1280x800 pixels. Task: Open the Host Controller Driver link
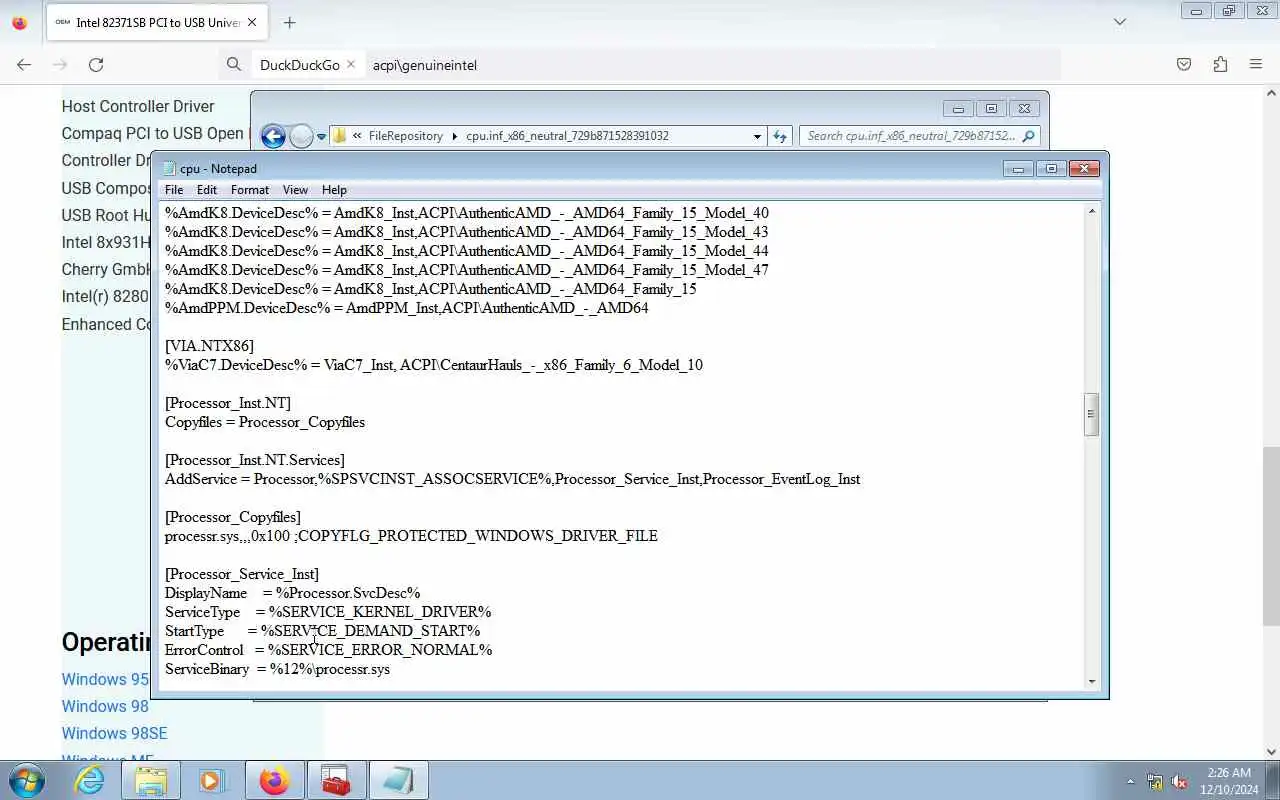(x=138, y=106)
